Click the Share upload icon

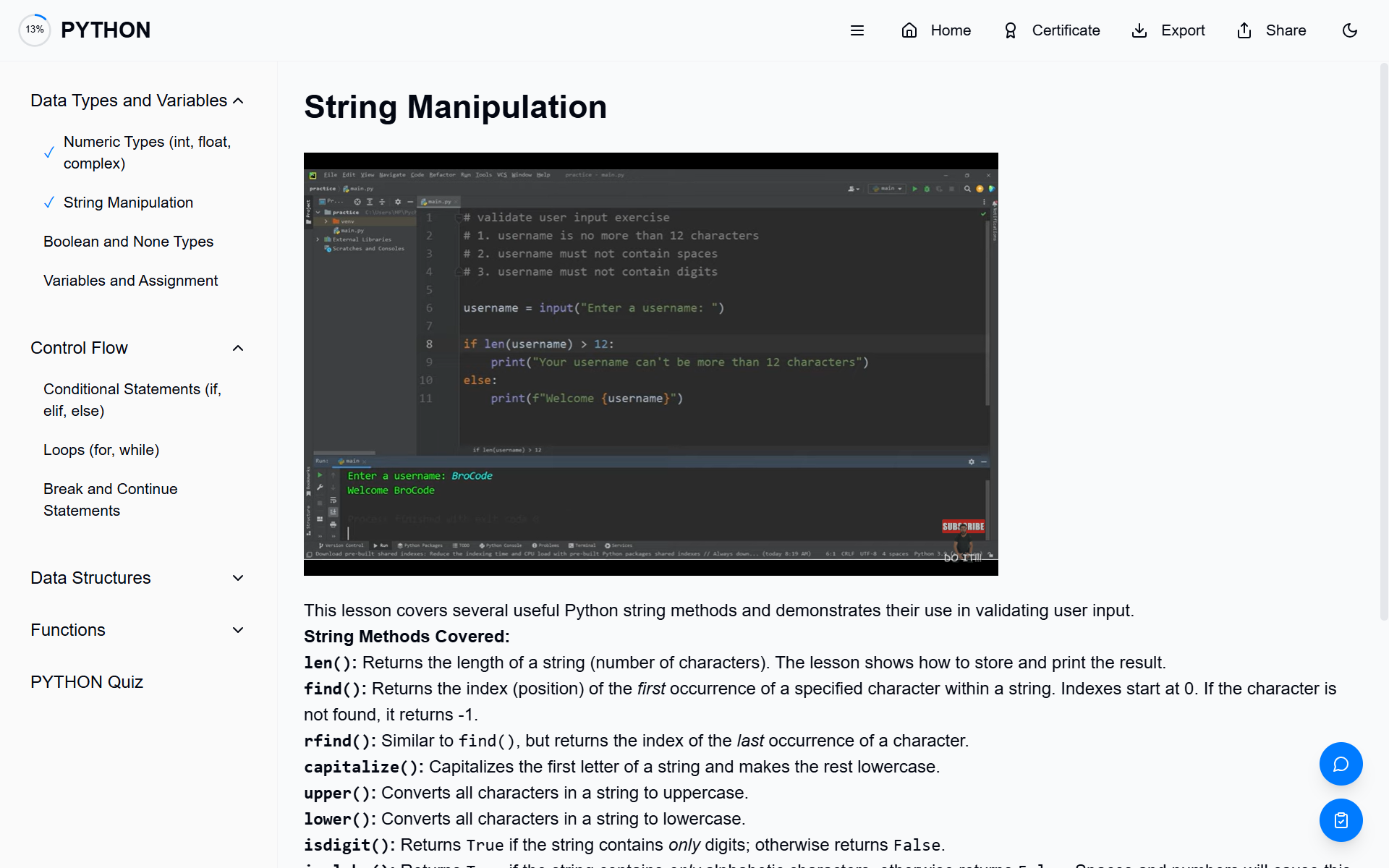(x=1244, y=30)
